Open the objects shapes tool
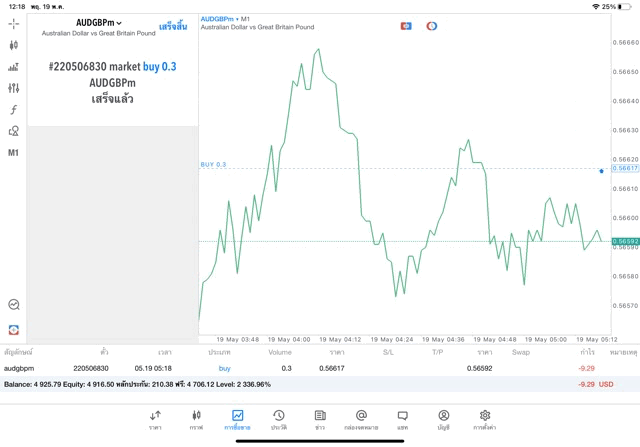 pos(13,131)
